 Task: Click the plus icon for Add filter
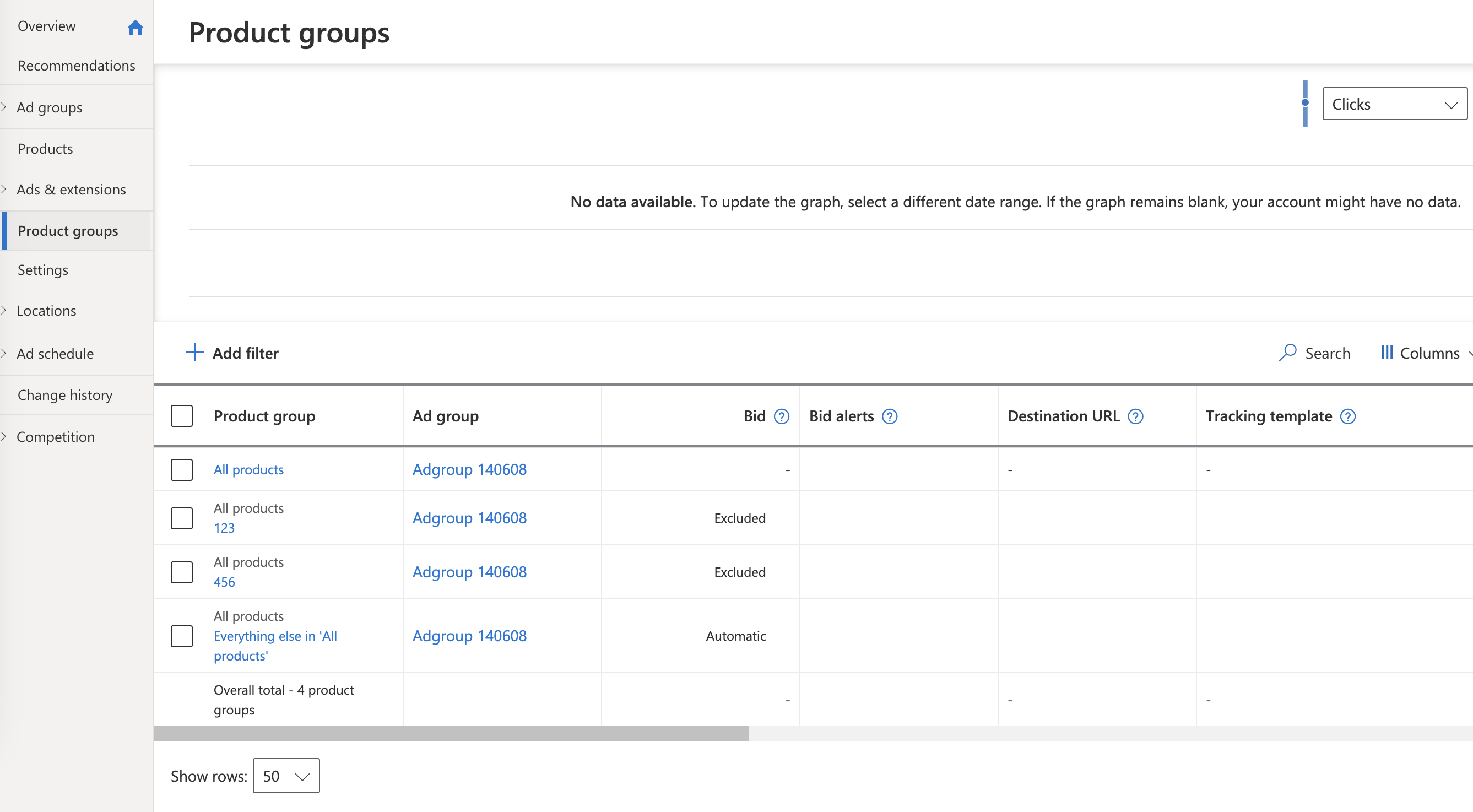point(194,352)
